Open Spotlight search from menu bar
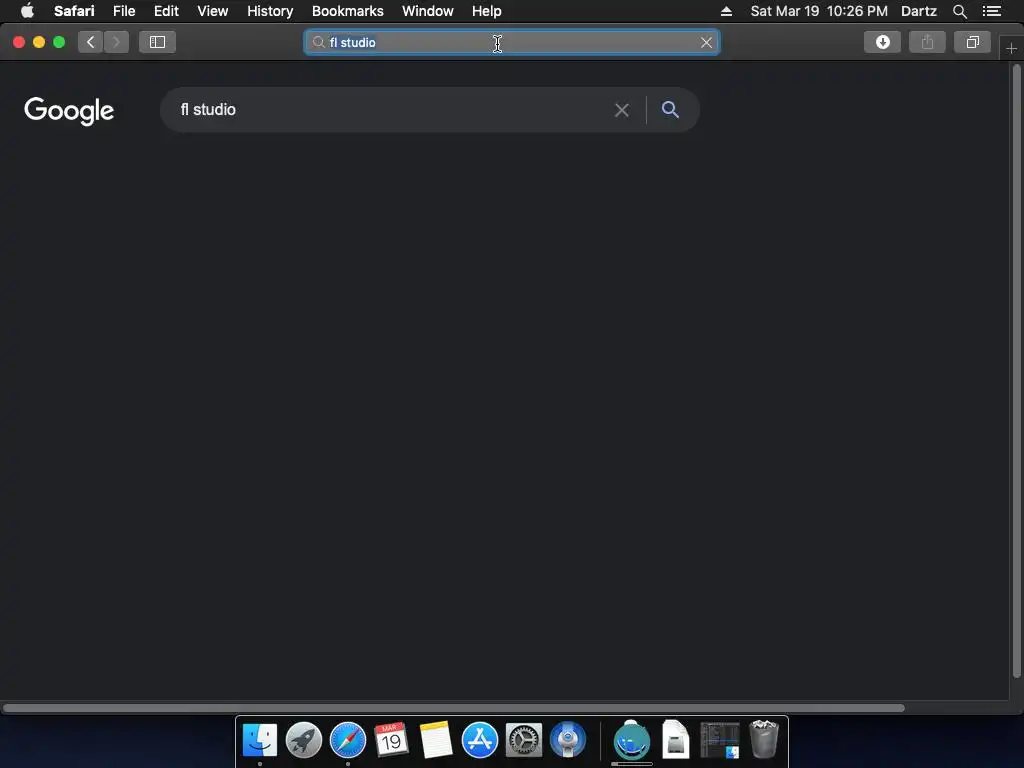Screen dimensions: 1024x768 [959, 11]
